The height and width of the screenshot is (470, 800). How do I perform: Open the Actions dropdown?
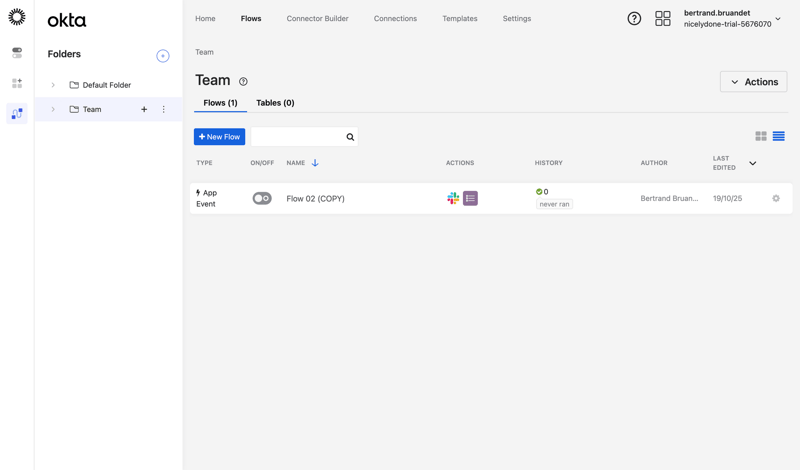tap(754, 82)
